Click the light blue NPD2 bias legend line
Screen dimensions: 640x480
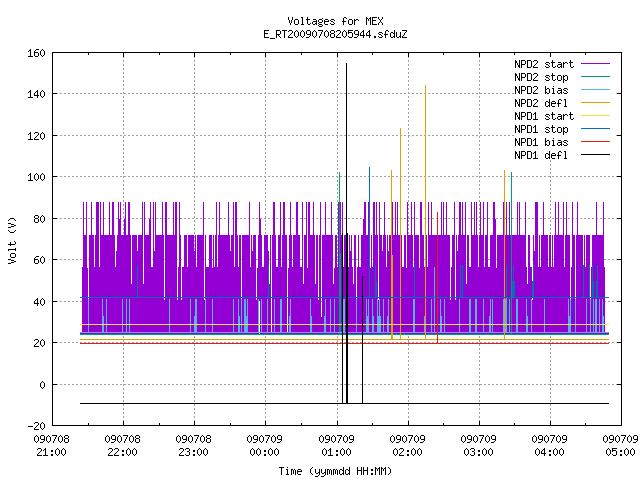(596, 90)
